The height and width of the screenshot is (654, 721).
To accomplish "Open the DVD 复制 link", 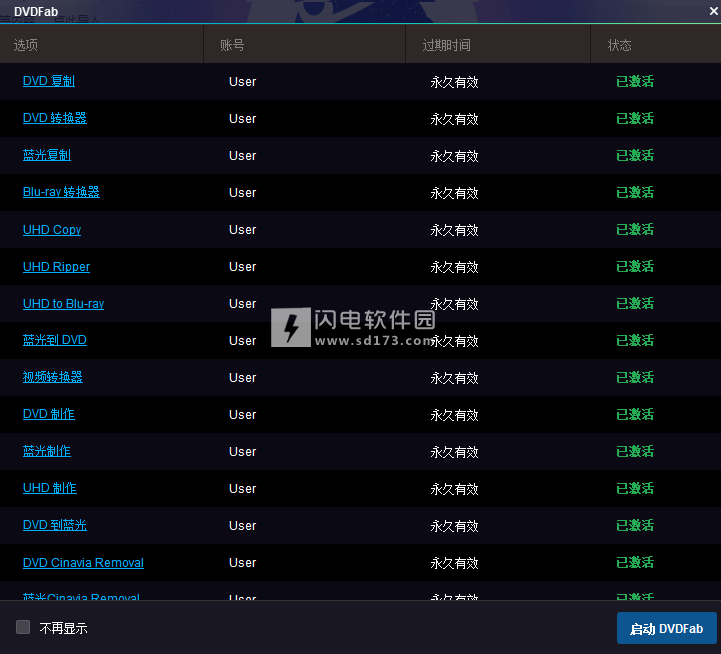I will pyautogui.click(x=49, y=81).
